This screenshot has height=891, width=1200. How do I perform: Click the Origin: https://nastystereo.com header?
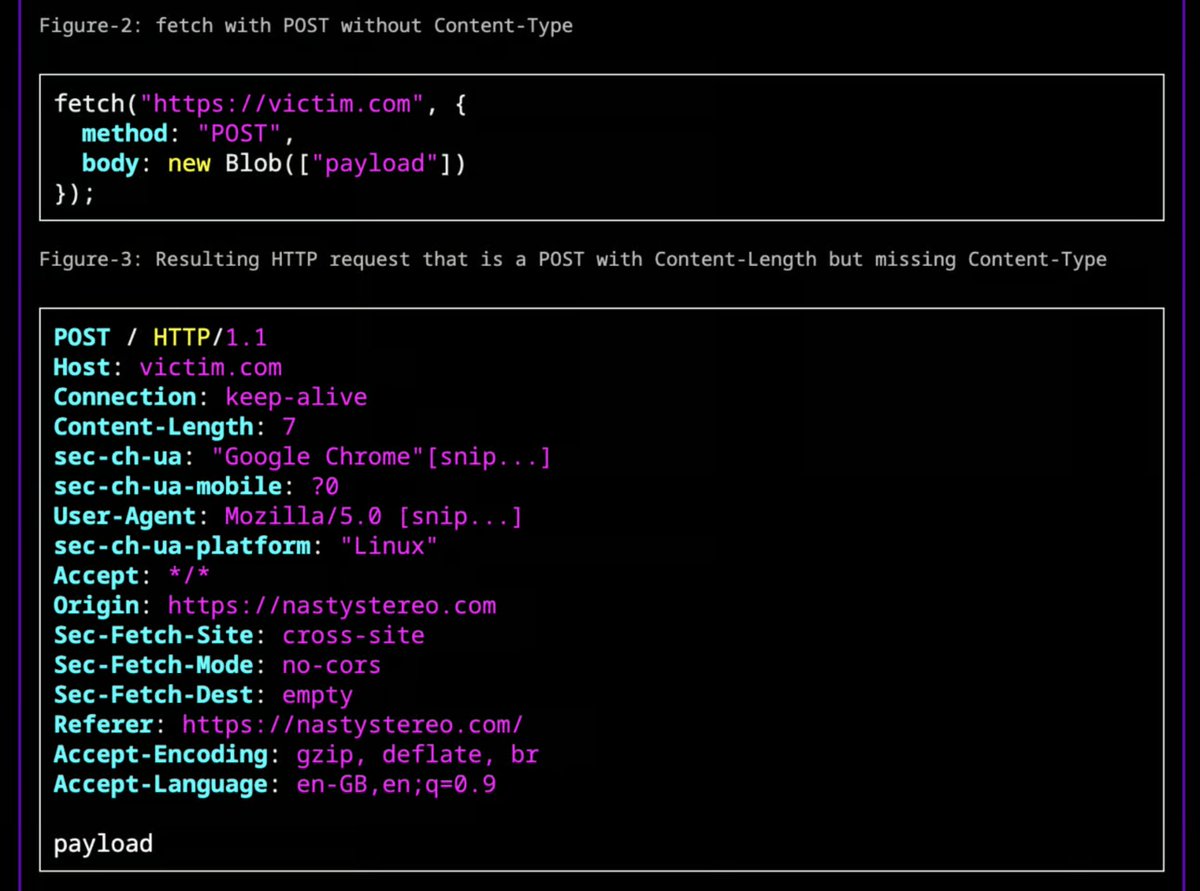click(x=275, y=606)
